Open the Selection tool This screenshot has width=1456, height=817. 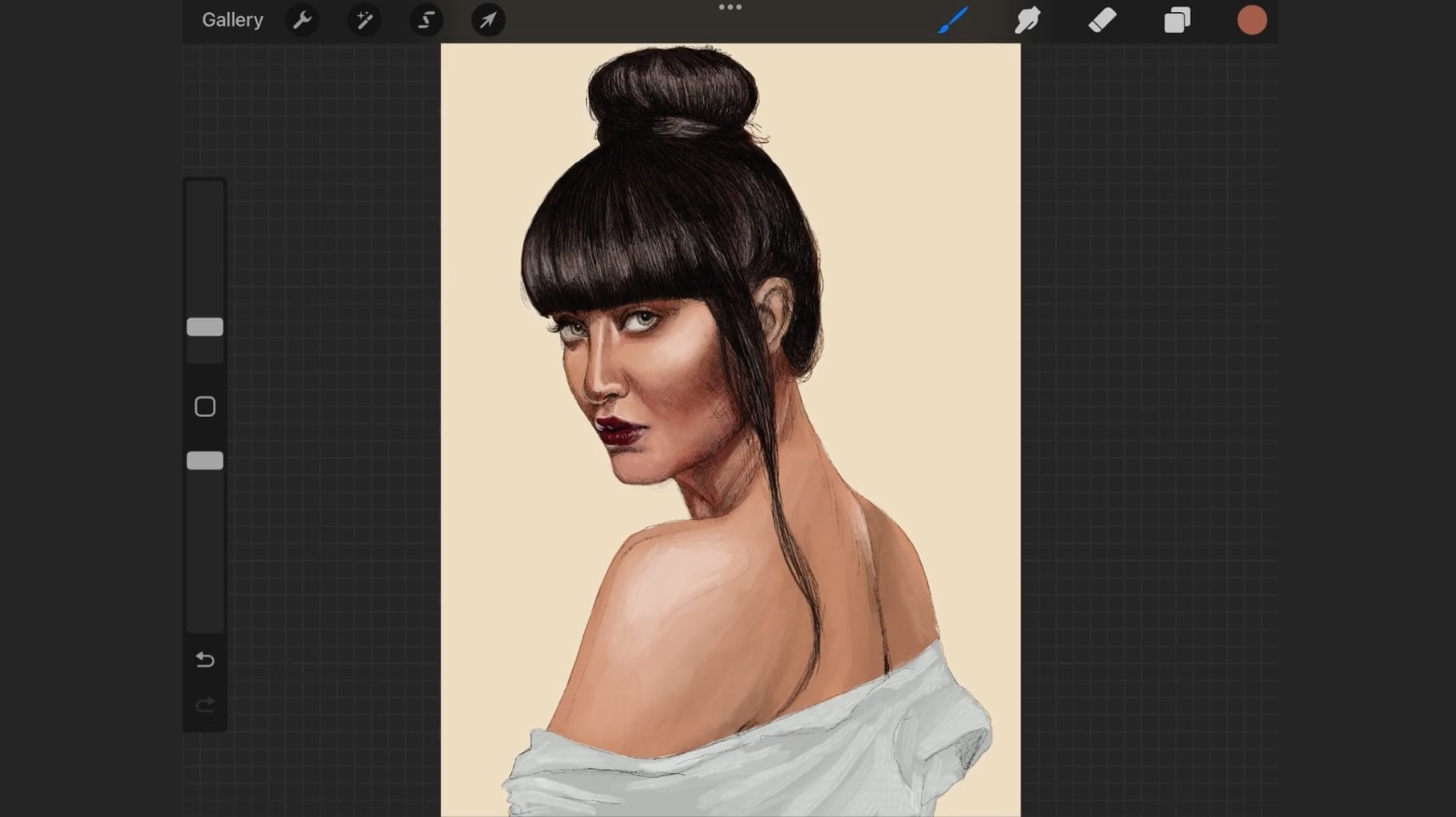pyautogui.click(x=425, y=20)
